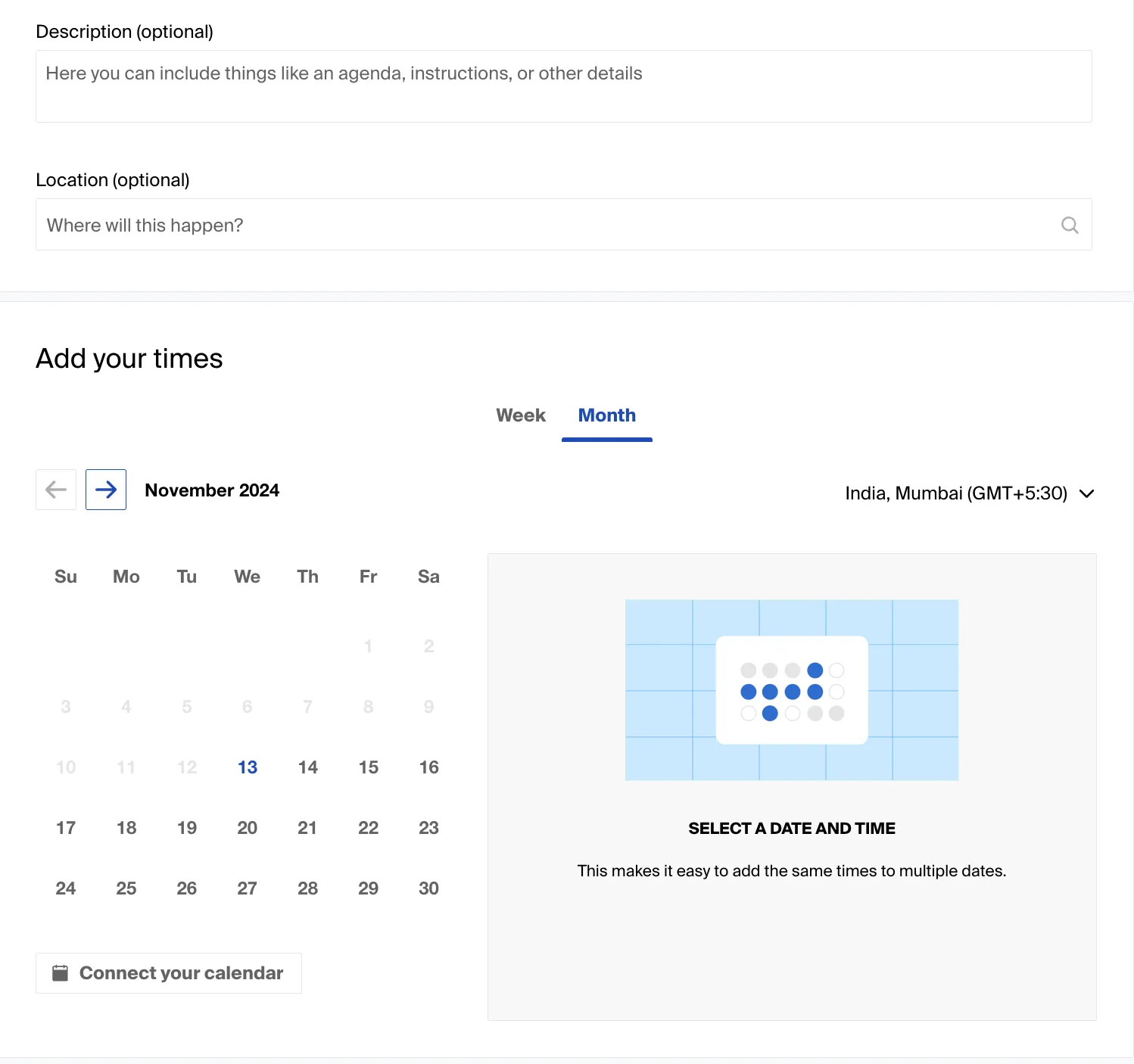Click the calendar icon beside Connect your calendar

click(60, 972)
